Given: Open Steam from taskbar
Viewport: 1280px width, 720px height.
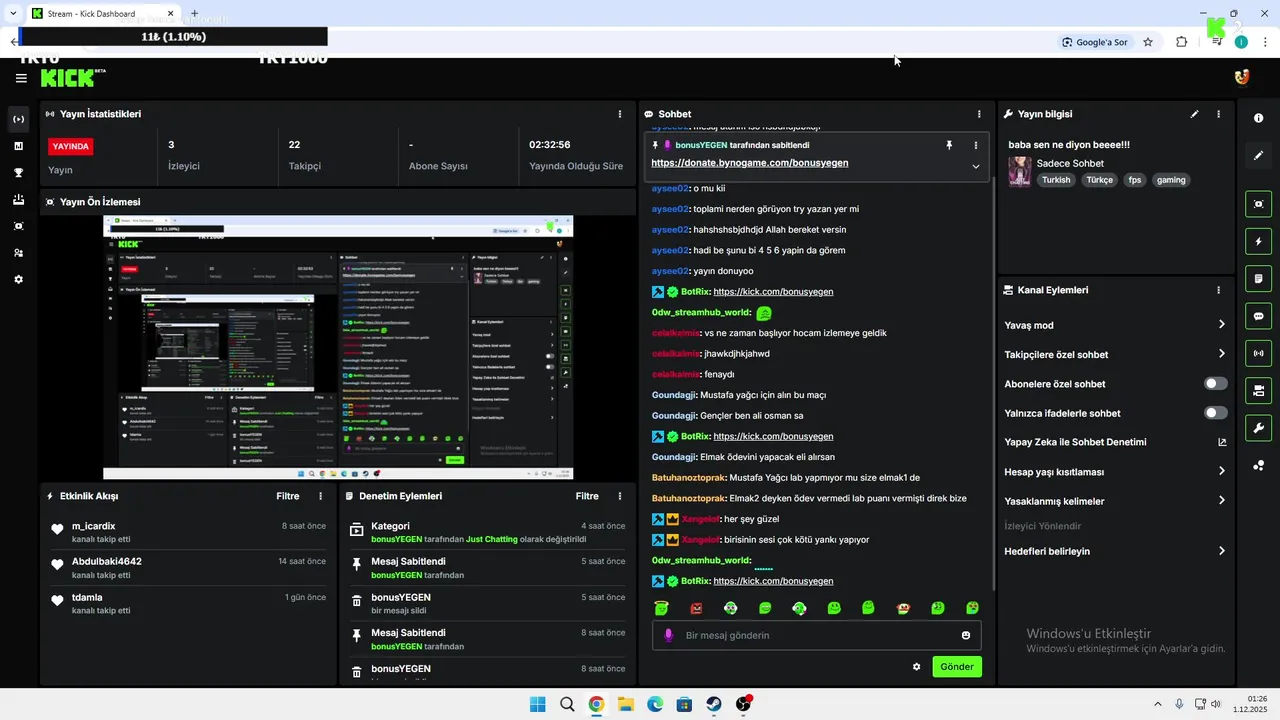Looking at the screenshot, I should pyautogui.click(x=714, y=704).
